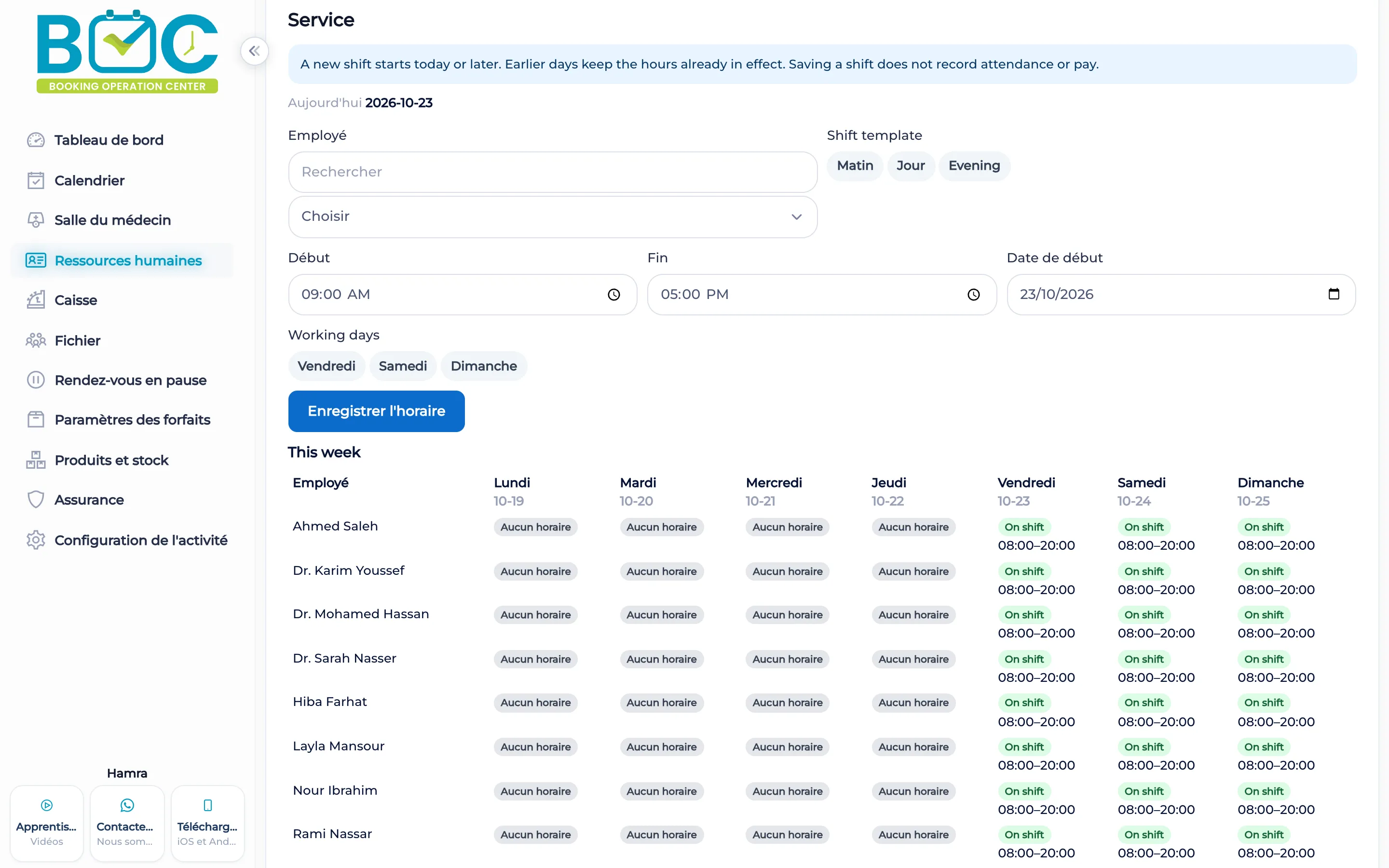This screenshot has width=1389, height=868.
Task: Click the Fichier people group icon
Action: click(x=36, y=340)
